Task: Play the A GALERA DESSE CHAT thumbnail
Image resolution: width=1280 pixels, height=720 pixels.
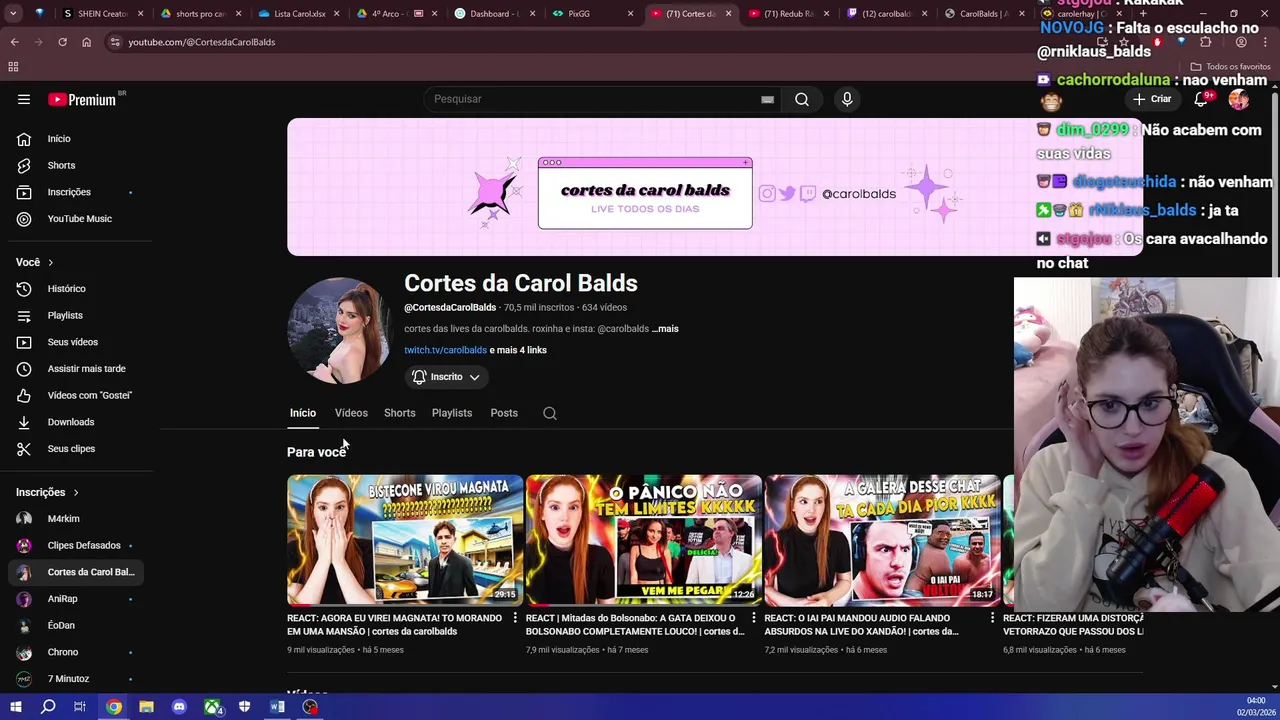Action: [x=883, y=540]
